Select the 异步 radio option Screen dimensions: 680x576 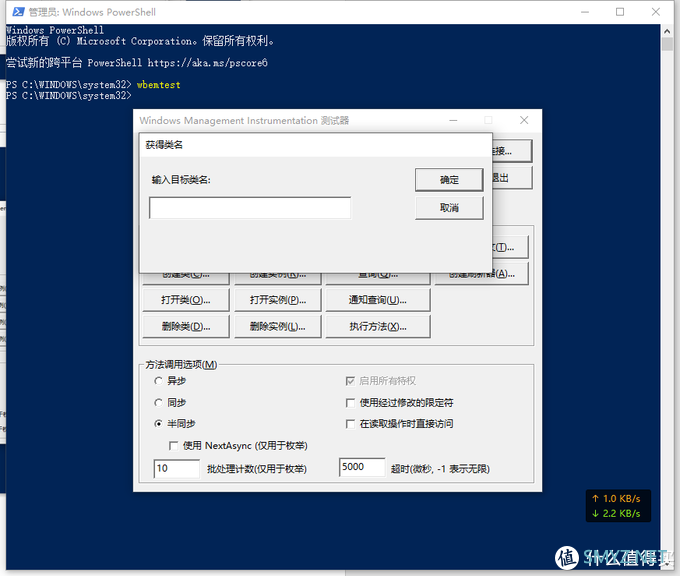(159, 381)
